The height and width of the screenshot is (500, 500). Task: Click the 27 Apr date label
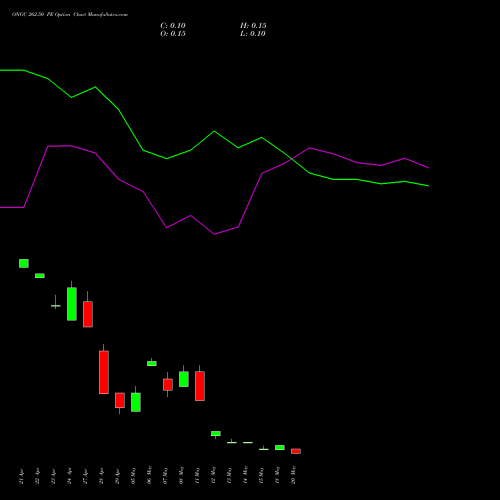click(86, 476)
